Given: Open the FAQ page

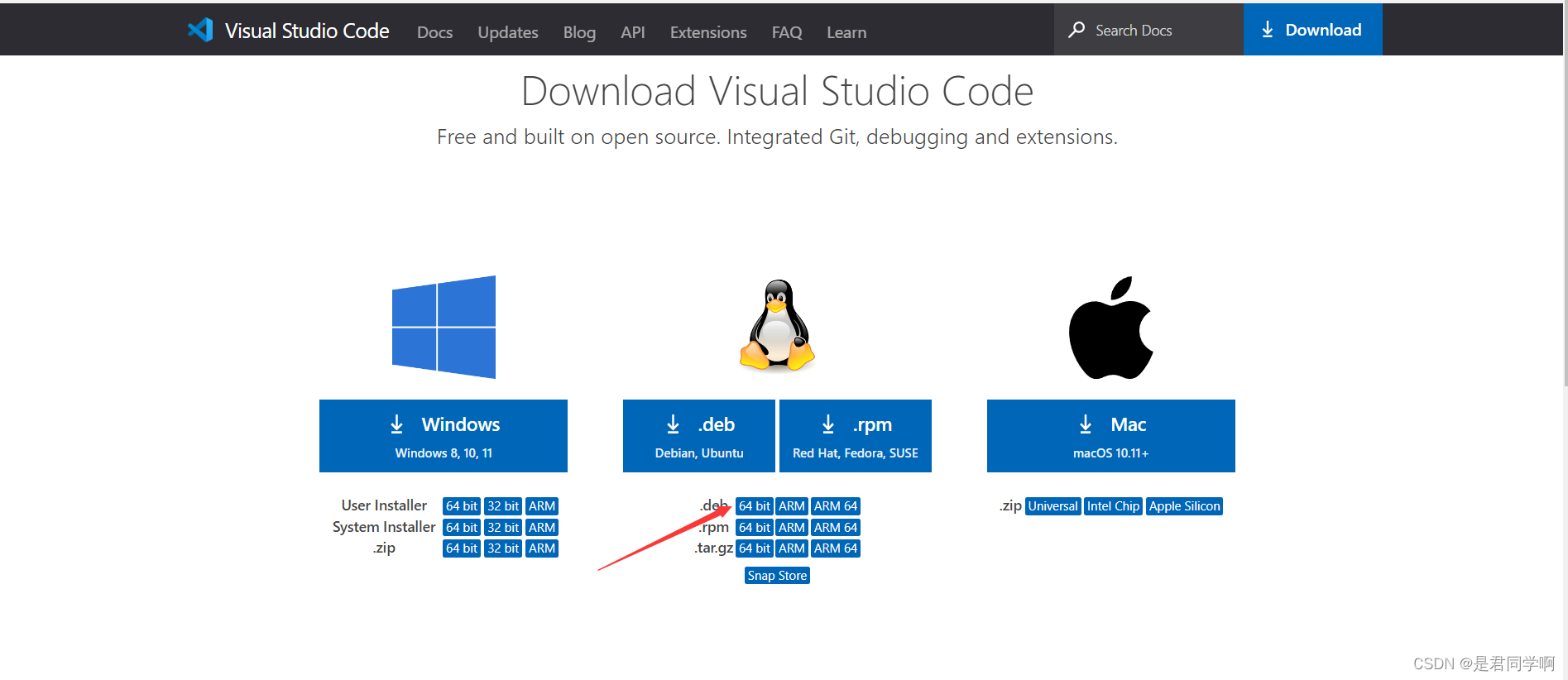Looking at the screenshot, I should point(787,32).
